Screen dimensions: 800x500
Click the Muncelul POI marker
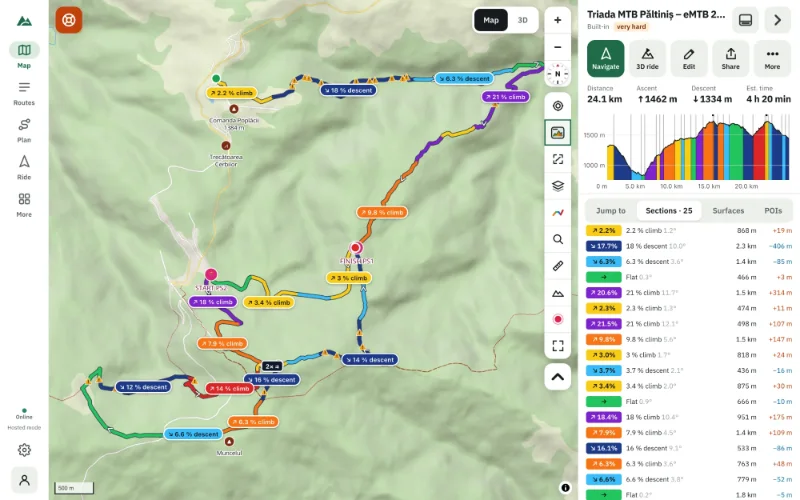[230, 441]
